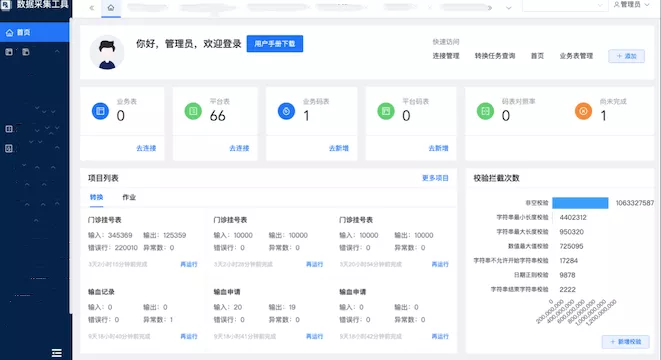The image size is (661, 360).
Task: Click the 项目列表 panel title
Action: (x=103, y=178)
